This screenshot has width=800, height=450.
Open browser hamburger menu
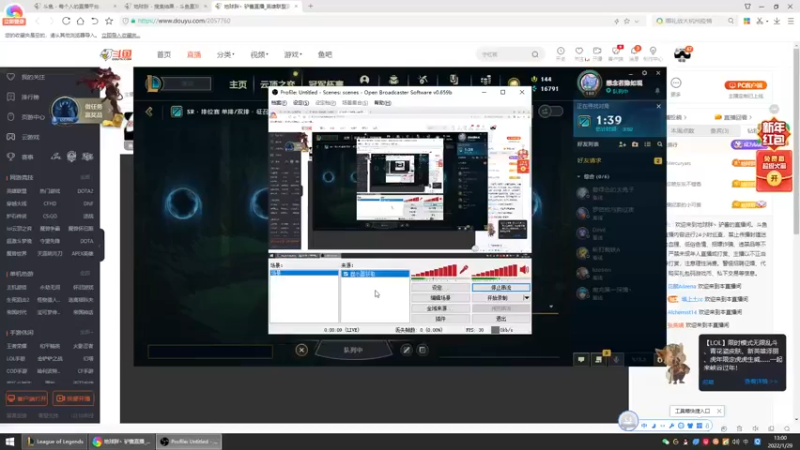pos(791,21)
